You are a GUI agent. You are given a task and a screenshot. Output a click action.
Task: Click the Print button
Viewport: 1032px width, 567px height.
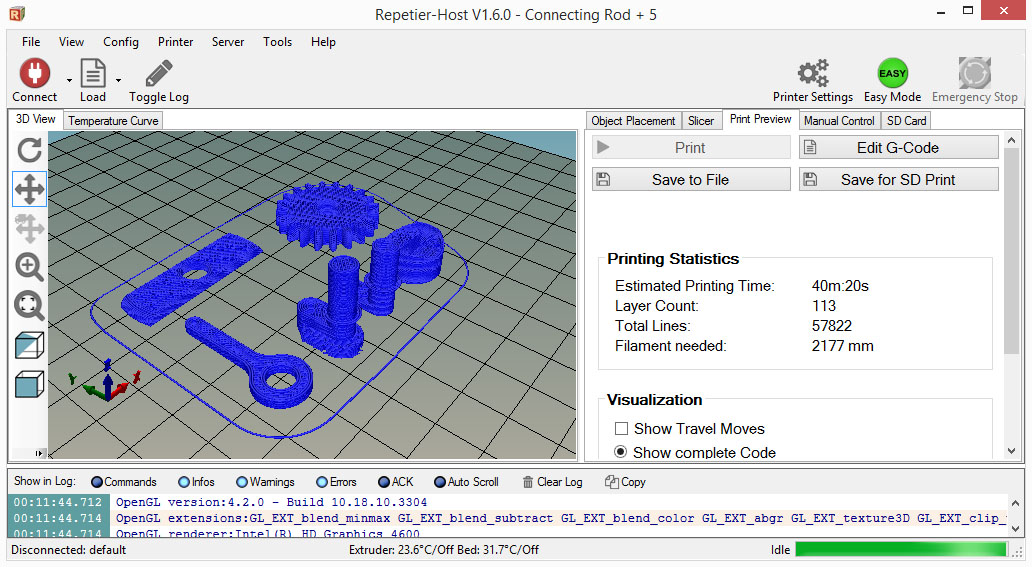[691, 148]
